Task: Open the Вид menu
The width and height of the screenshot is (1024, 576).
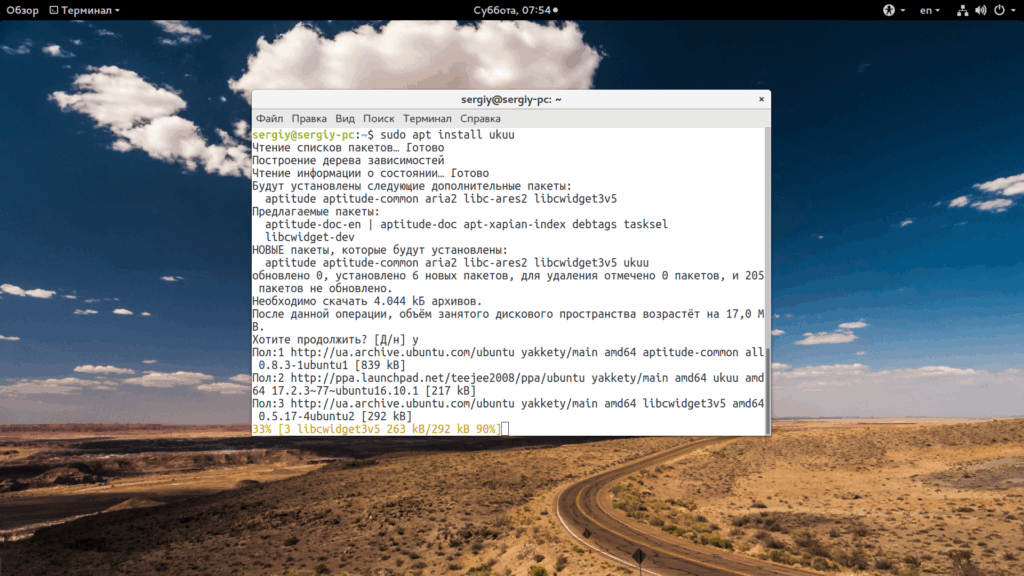Action: [x=345, y=119]
